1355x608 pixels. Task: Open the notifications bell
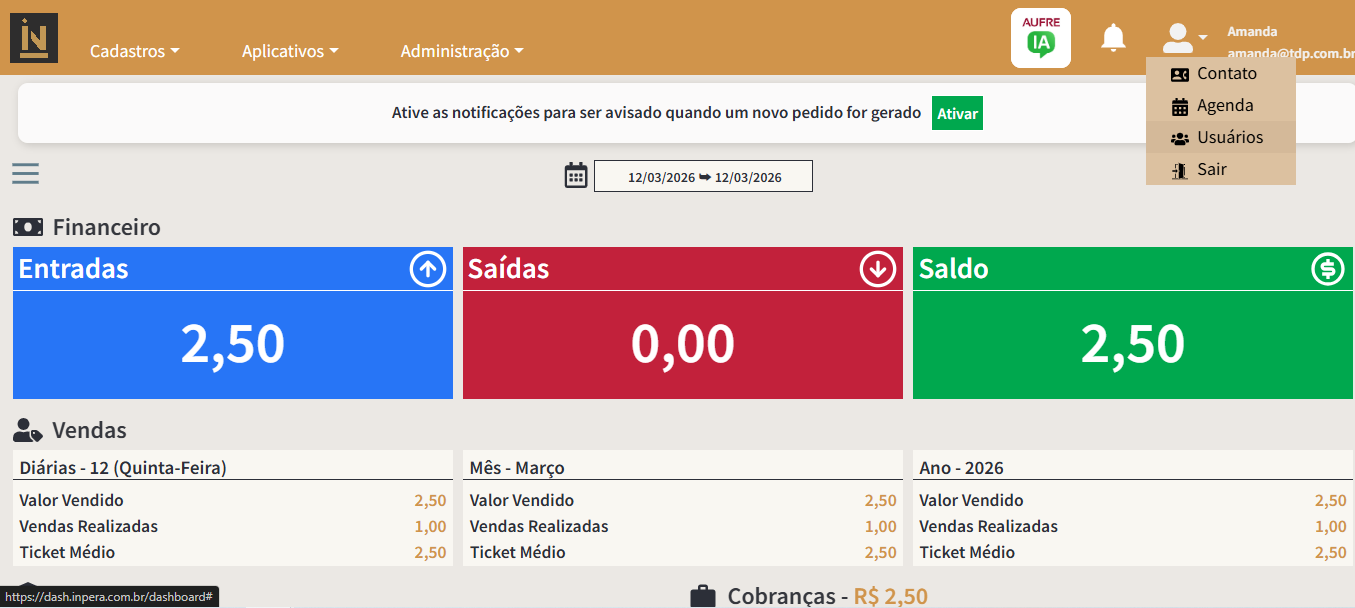click(1113, 38)
